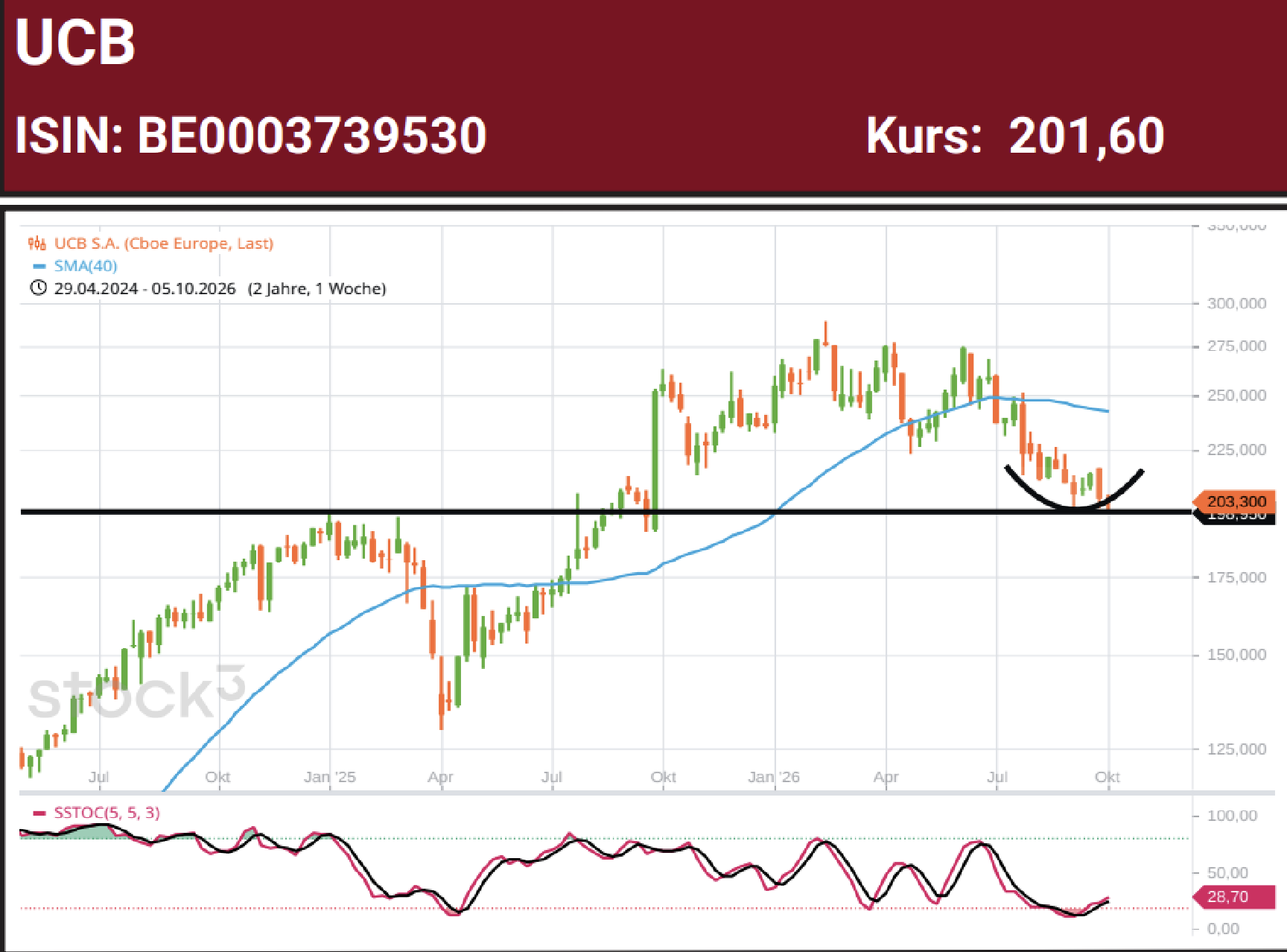Click the 0,00 stochastic axis label

[x=1223, y=929]
